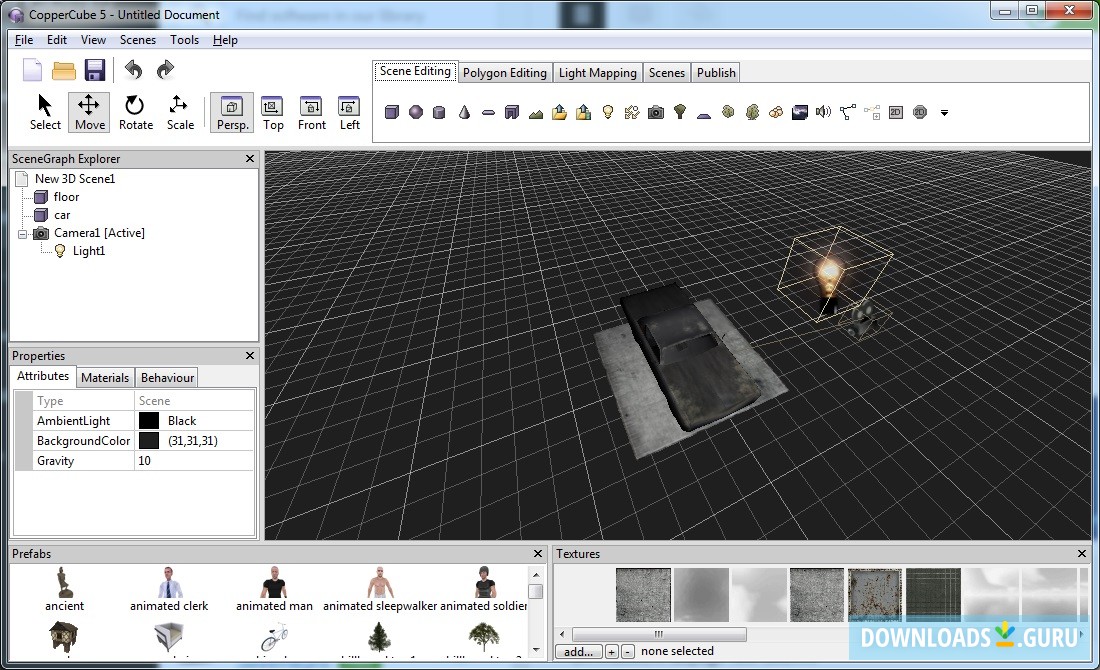
Task: Switch viewport to Front view
Action: point(311,112)
